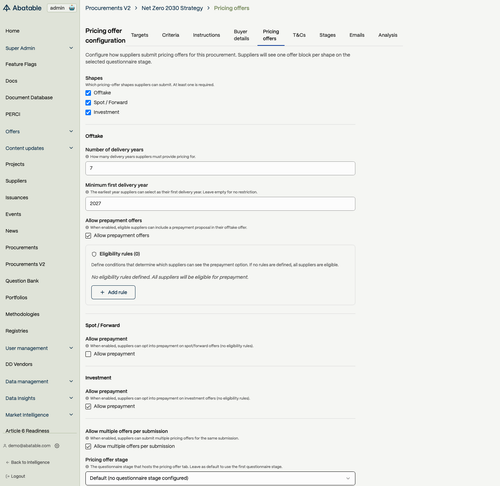This screenshot has height=486, width=500.
Task: Open the Pricing offer stage dropdown
Action: (220, 478)
